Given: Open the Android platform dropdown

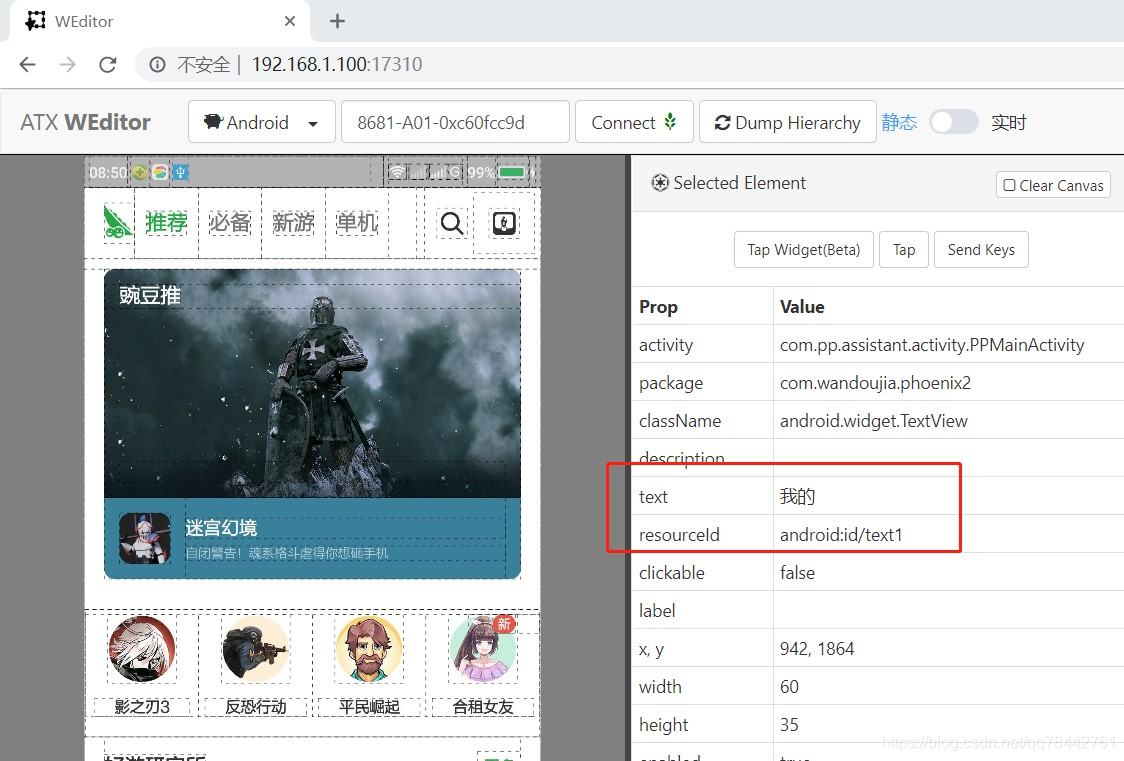Looking at the screenshot, I should coord(262,123).
